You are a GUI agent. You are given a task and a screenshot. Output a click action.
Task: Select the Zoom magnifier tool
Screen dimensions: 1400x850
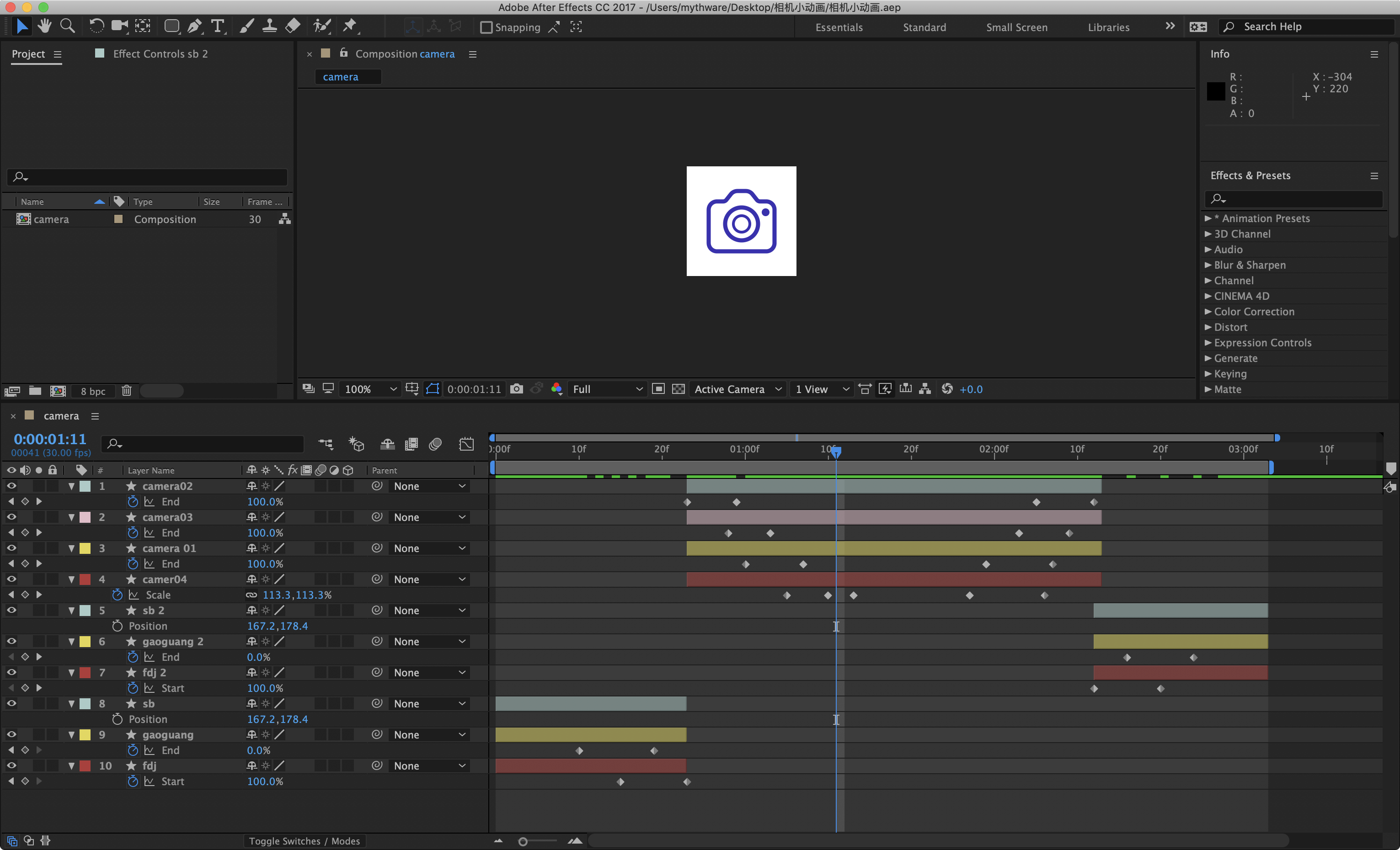click(68, 26)
